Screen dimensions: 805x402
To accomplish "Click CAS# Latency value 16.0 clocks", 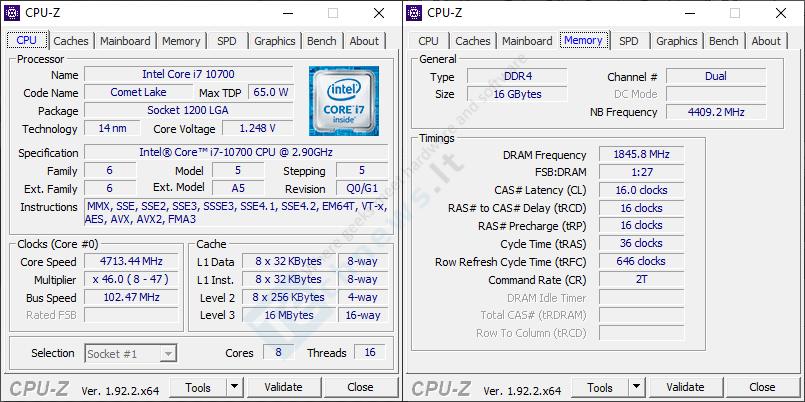I will click(x=641, y=190).
